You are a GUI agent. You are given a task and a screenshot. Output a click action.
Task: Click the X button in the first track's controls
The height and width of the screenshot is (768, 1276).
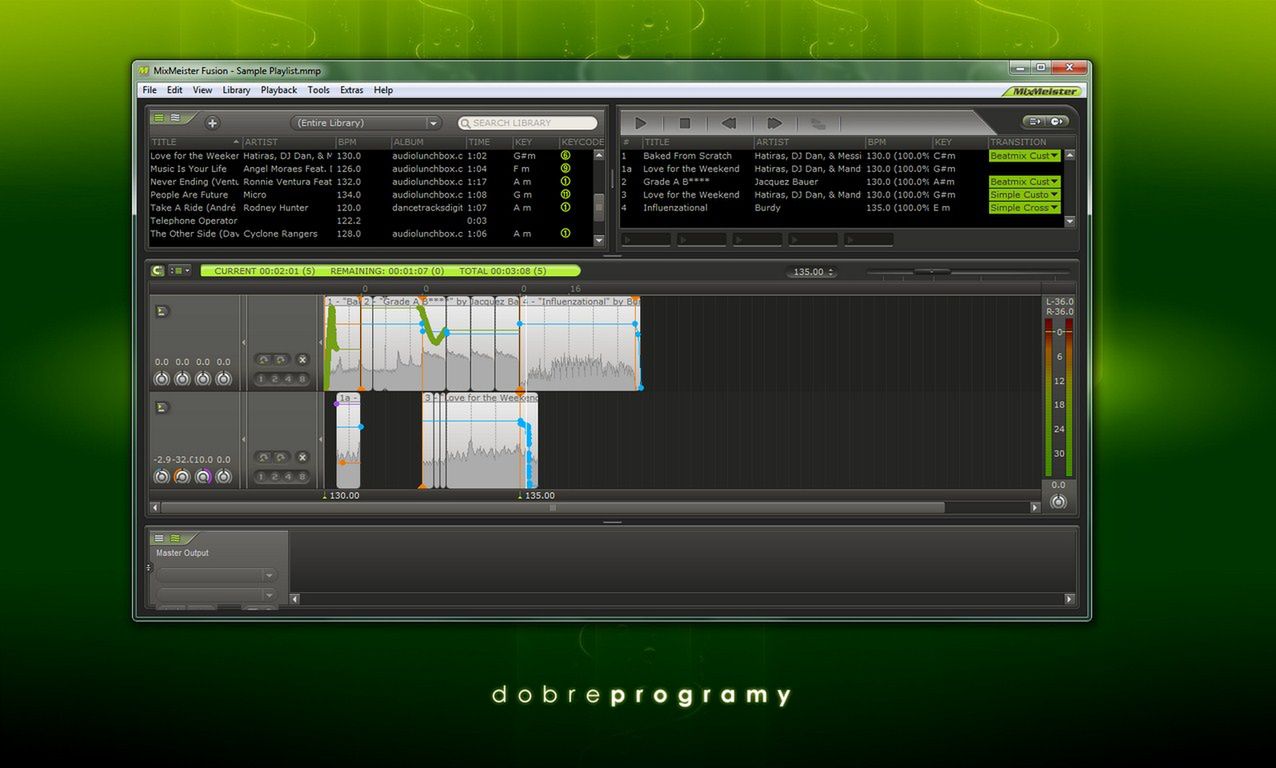coord(302,359)
